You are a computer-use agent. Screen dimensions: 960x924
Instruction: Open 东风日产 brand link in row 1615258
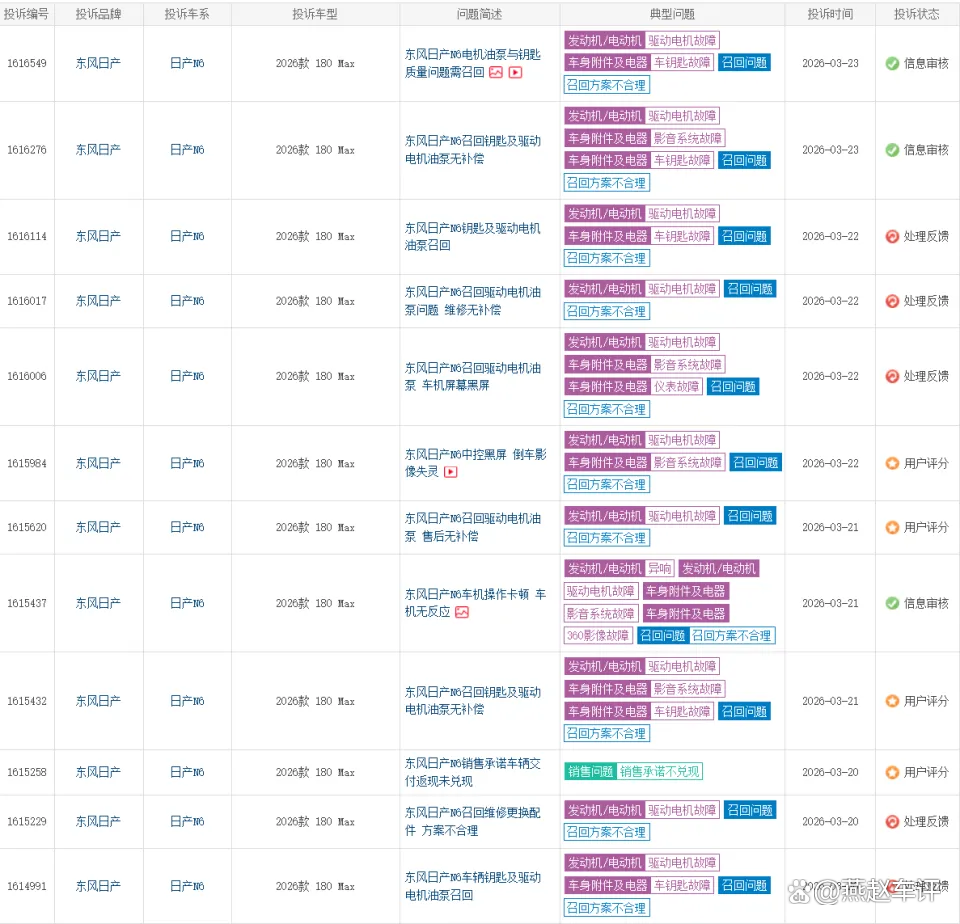pyautogui.click(x=98, y=772)
